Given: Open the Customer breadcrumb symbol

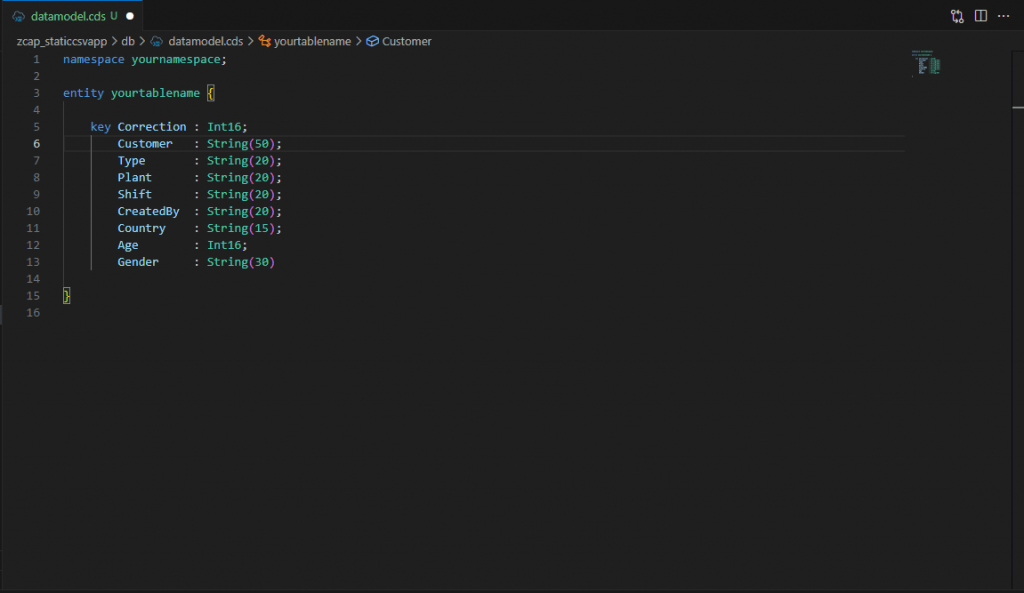Looking at the screenshot, I should click(x=406, y=41).
